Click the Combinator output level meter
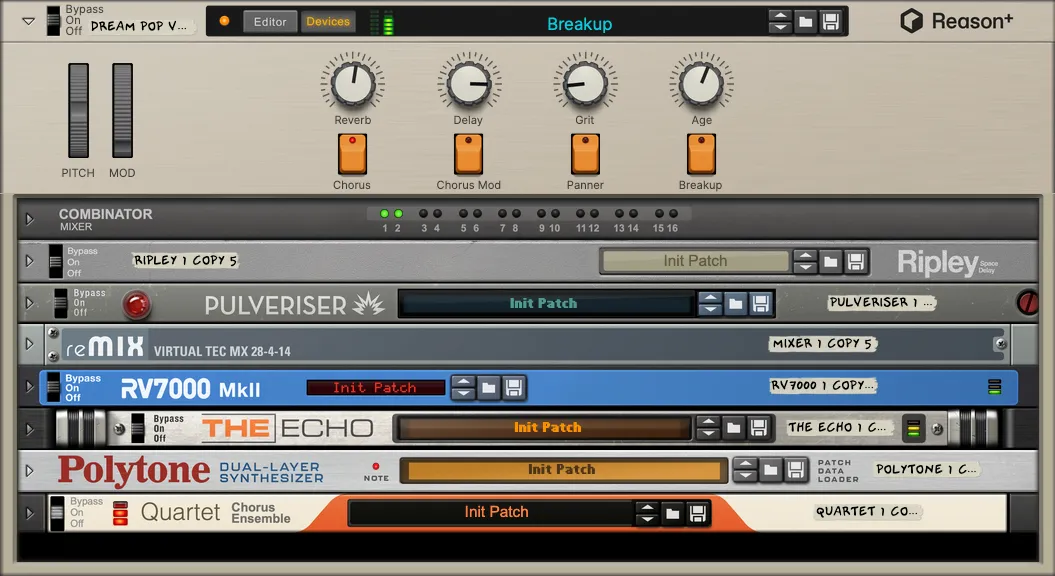The height and width of the screenshot is (576, 1055). tap(381, 22)
